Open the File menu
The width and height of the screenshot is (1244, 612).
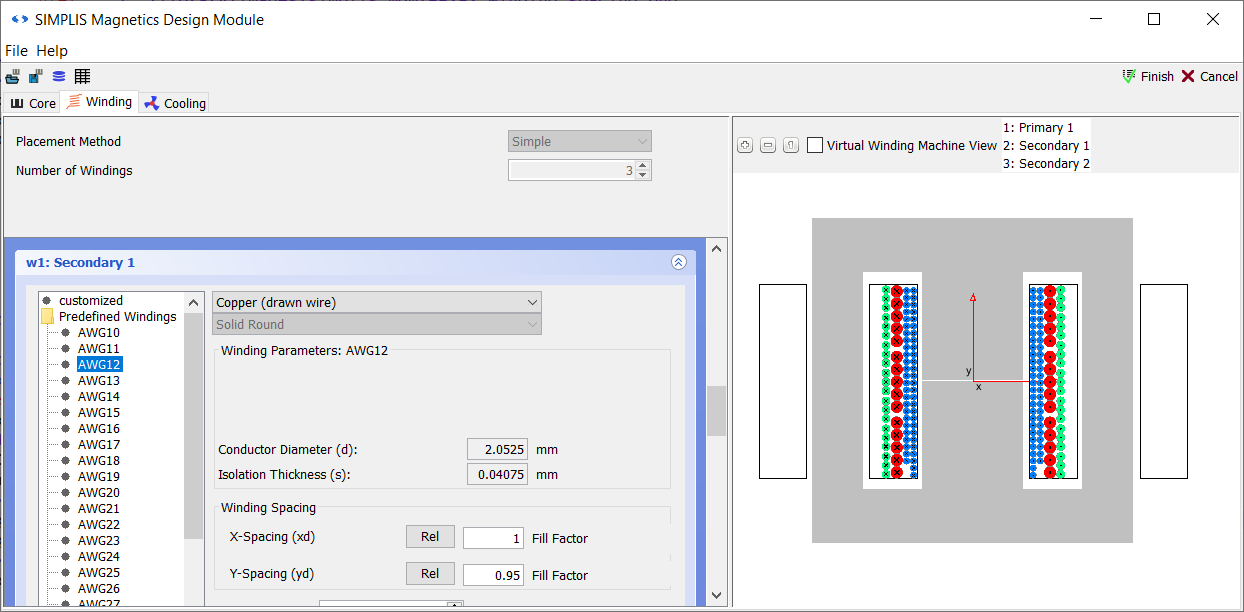point(17,51)
